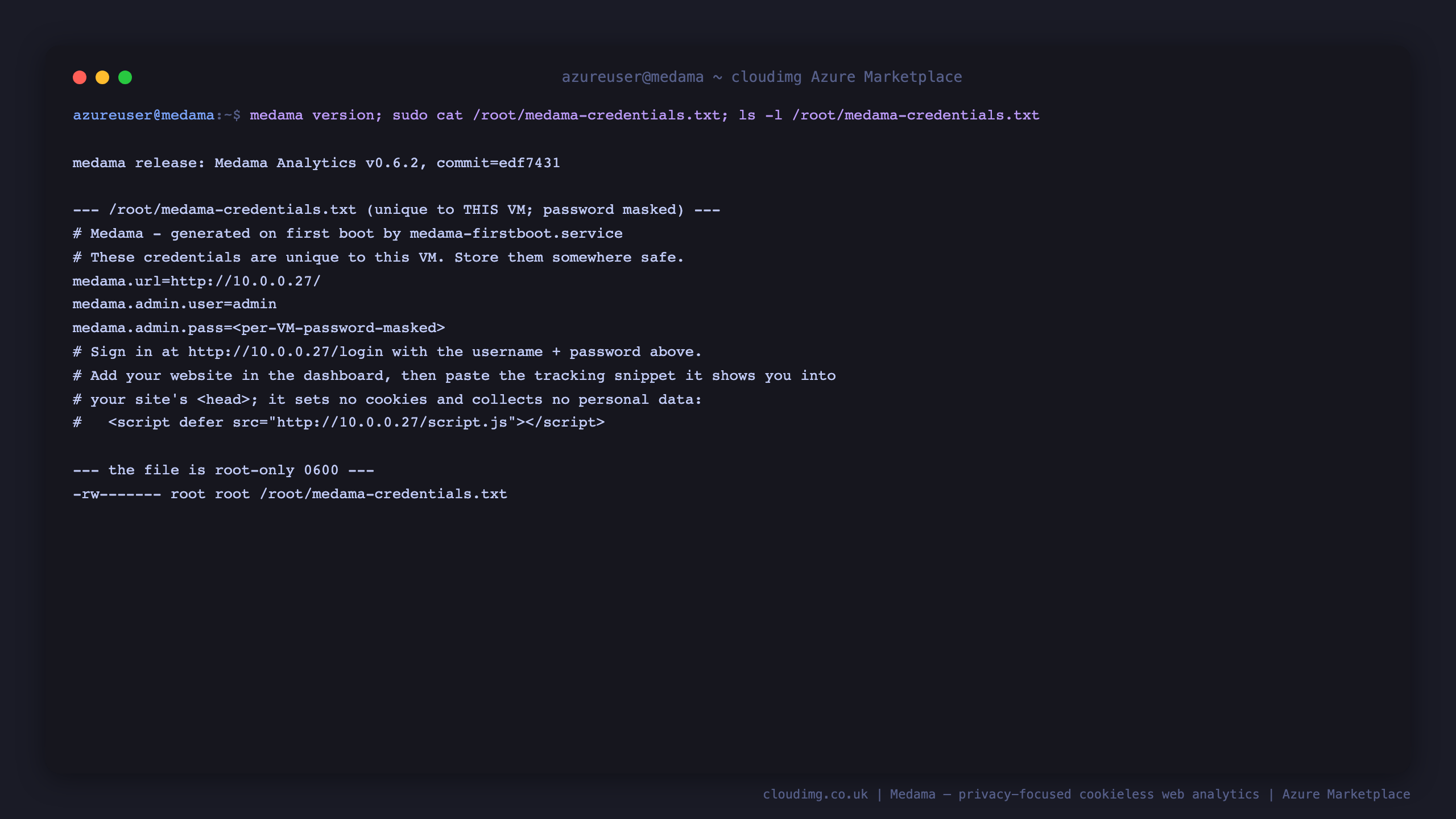Screen dimensions: 1456x819
Task: Click the '-rw------- root root' permissions line
Action: pyautogui.click(x=290, y=494)
